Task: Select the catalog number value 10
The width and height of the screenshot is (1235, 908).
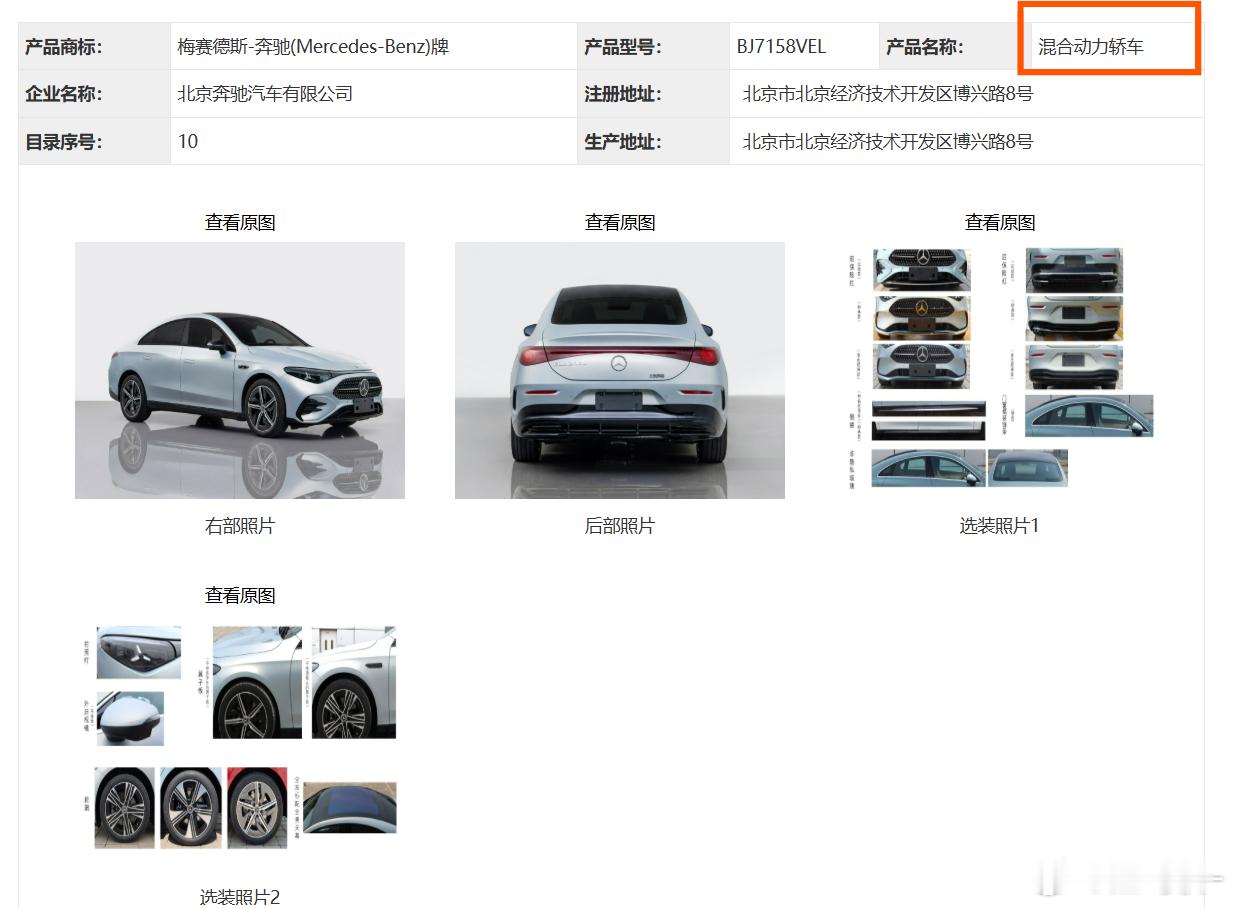Action: point(188,141)
